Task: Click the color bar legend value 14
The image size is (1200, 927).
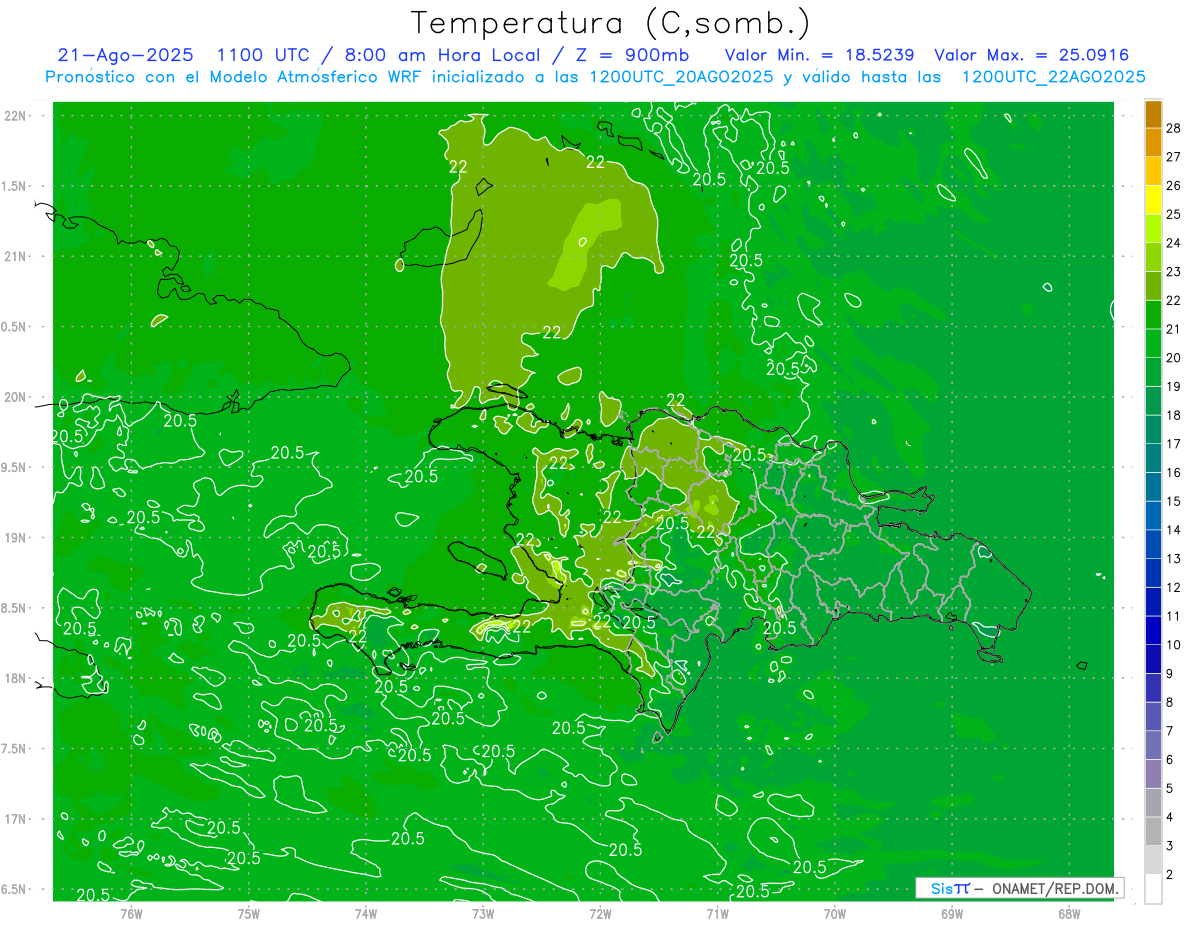Action: tap(1174, 530)
